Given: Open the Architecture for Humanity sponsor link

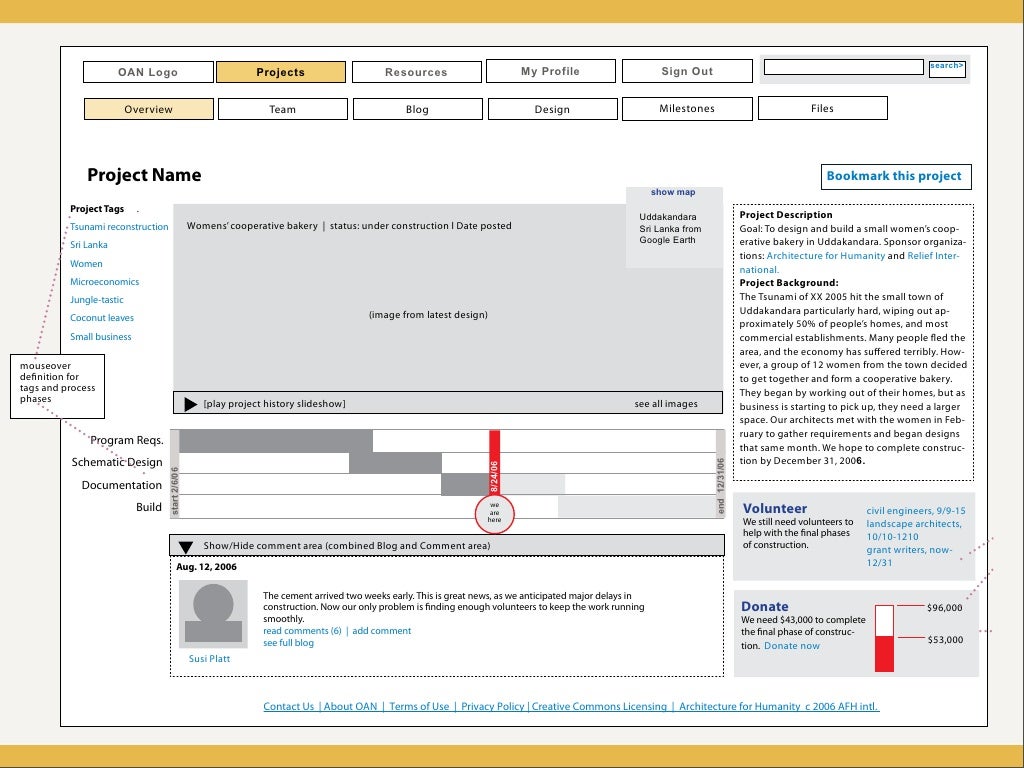Looking at the screenshot, I should click(825, 256).
